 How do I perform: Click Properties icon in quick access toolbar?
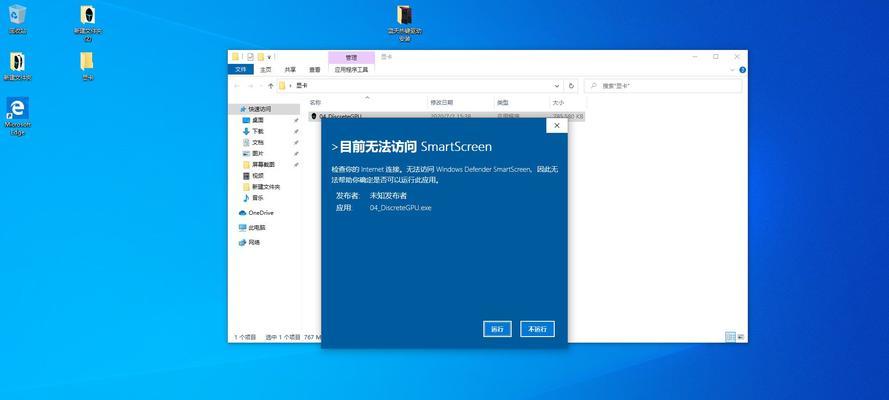(250, 57)
